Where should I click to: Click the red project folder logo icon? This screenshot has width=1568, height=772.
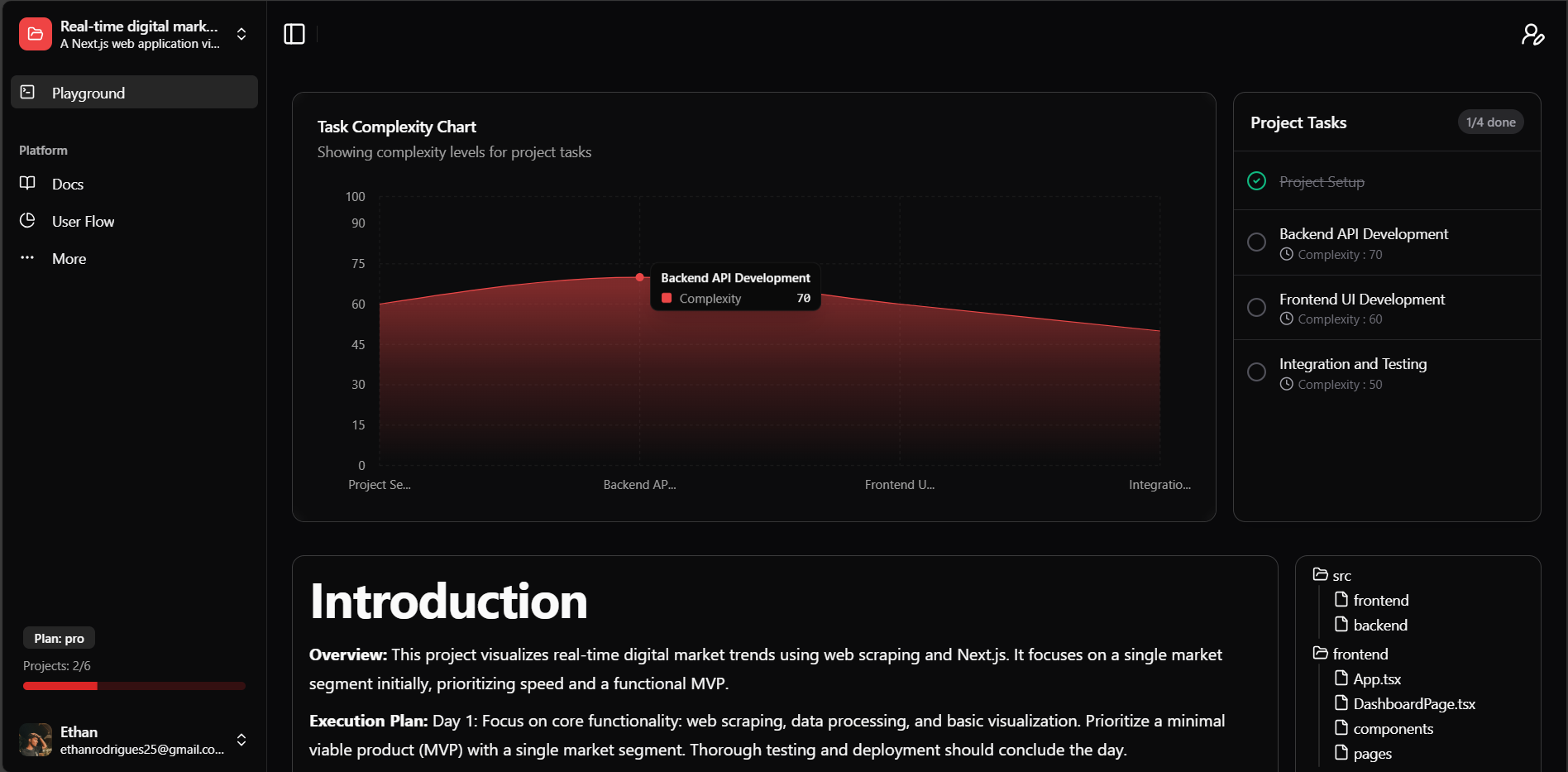click(x=35, y=34)
